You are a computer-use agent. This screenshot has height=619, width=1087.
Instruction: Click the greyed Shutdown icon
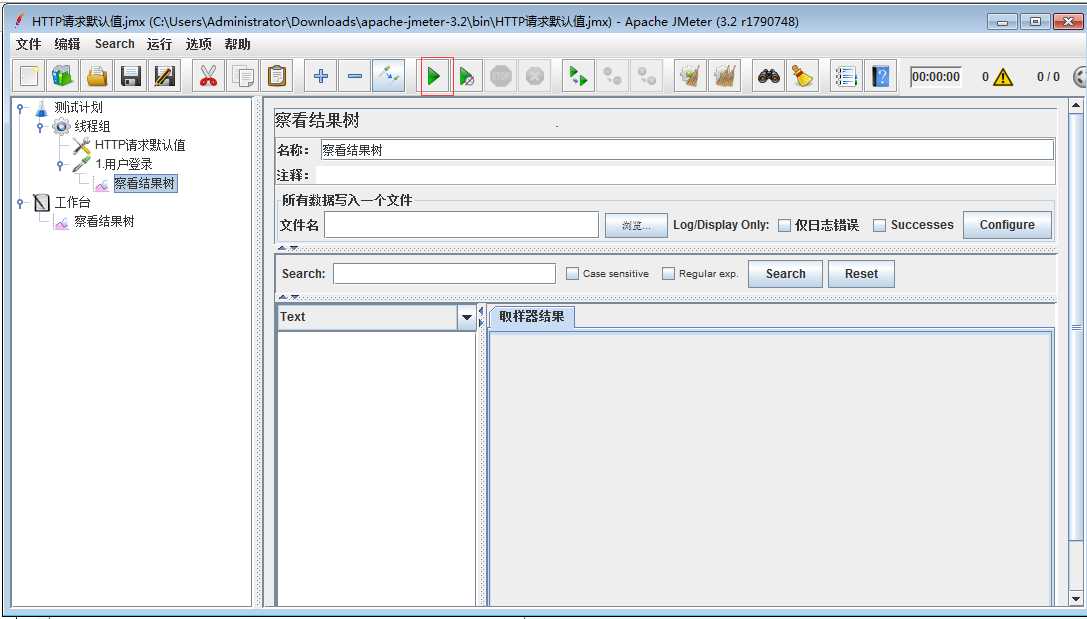point(534,76)
